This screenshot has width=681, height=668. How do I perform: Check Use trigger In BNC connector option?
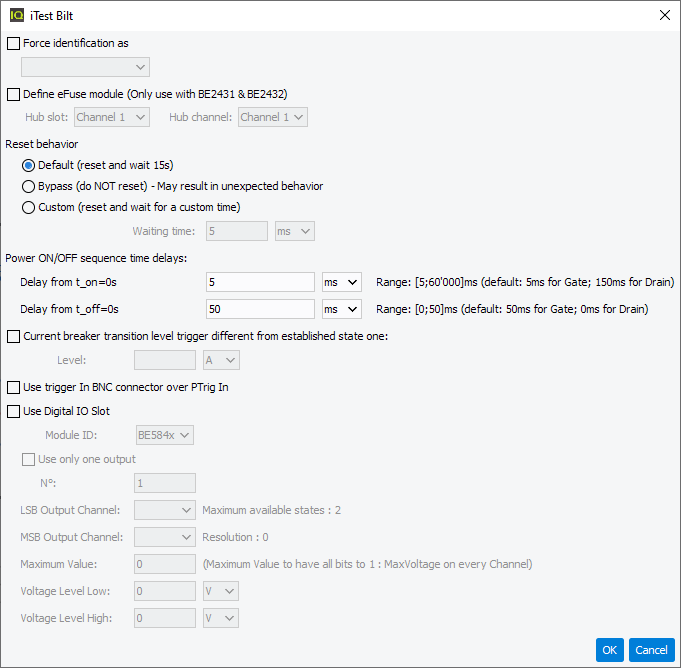point(13,387)
